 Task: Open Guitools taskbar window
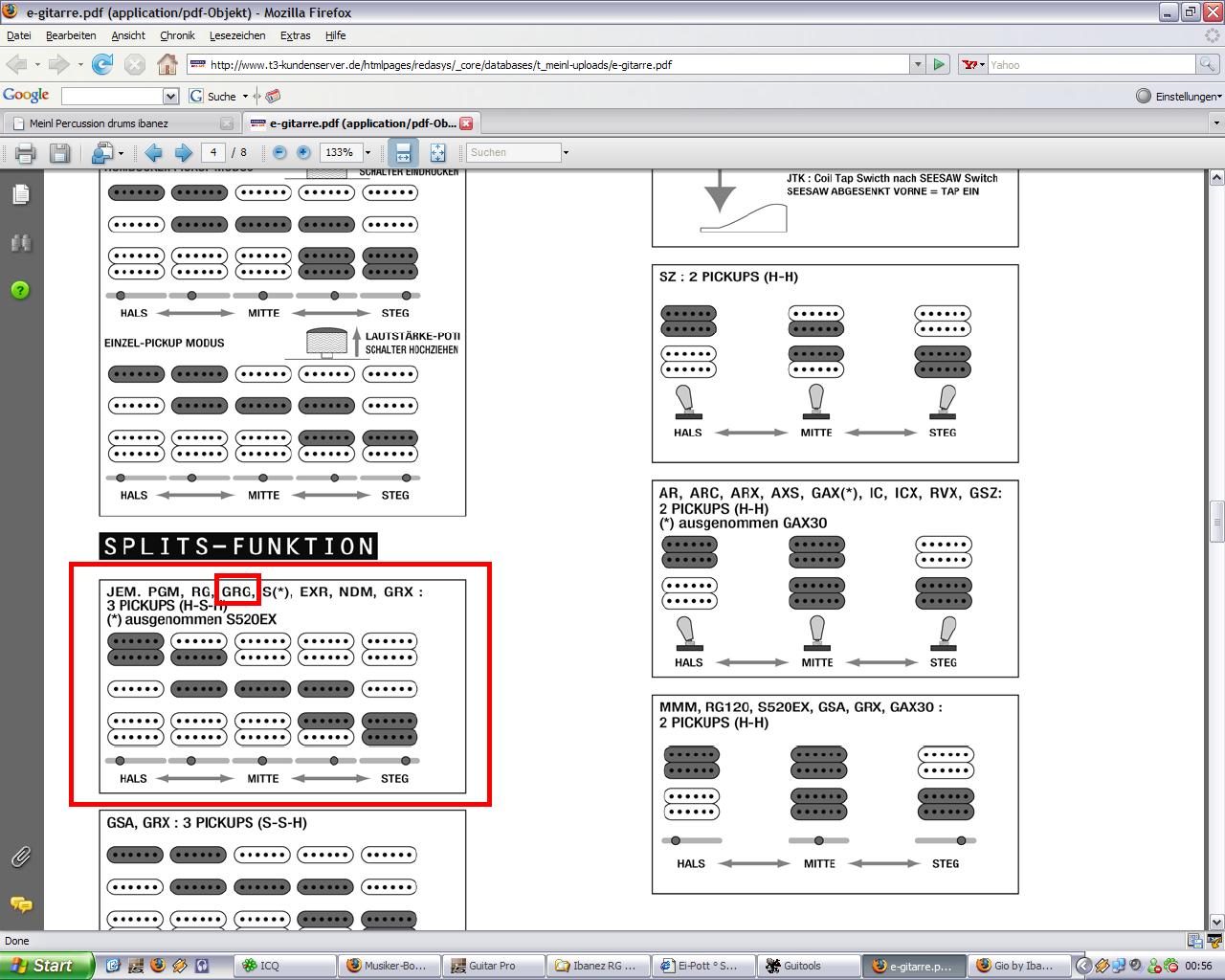[x=807, y=966]
